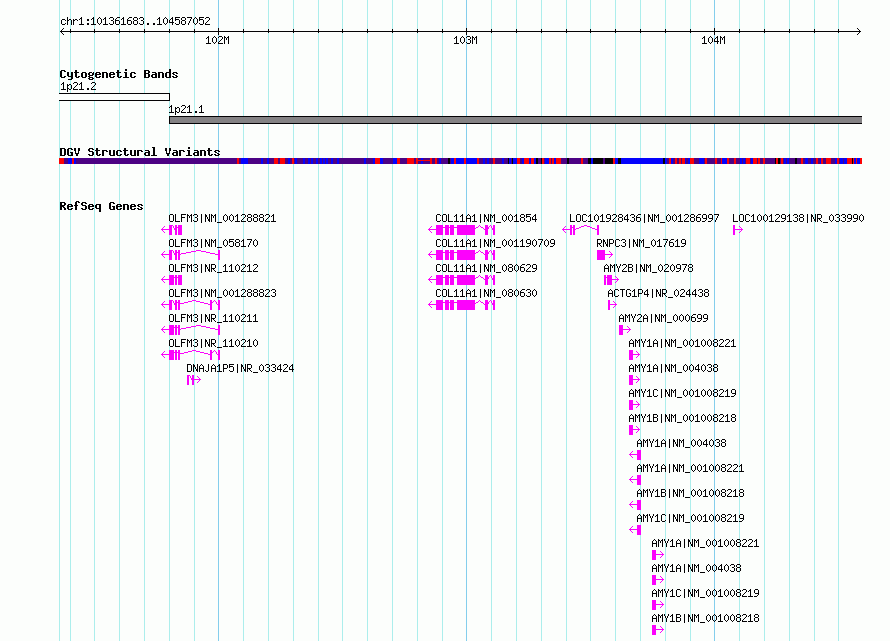Click the 1p21.1 band label
890x641 pixels.
pos(186,109)
